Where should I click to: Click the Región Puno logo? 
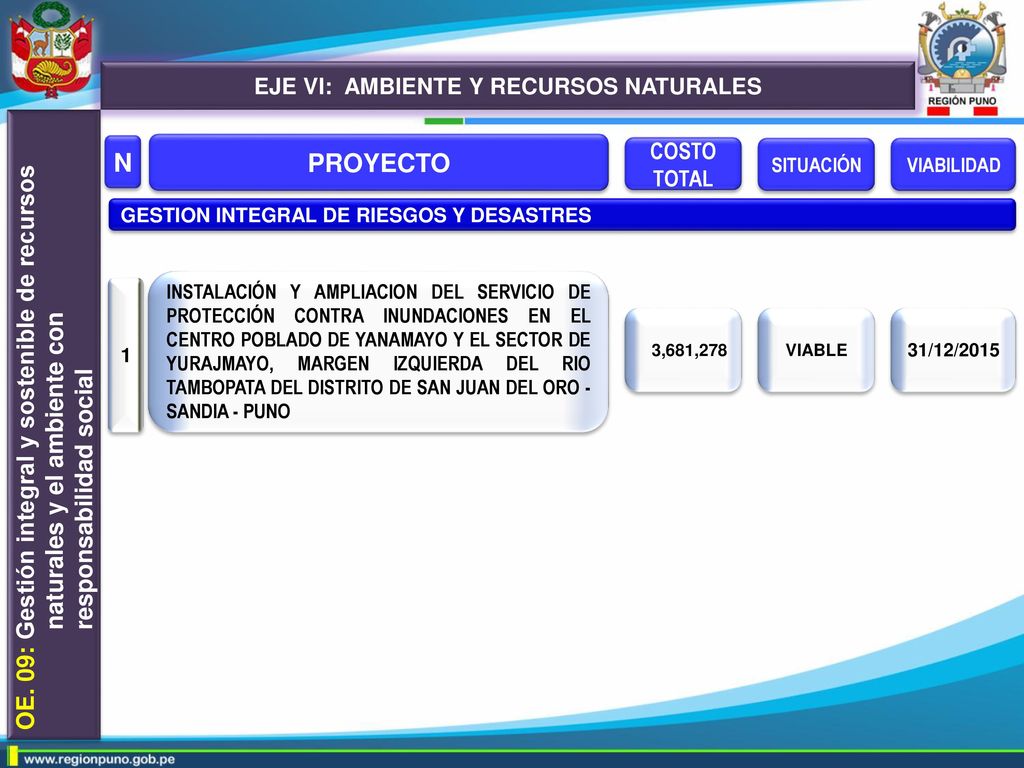pos(961,59)
